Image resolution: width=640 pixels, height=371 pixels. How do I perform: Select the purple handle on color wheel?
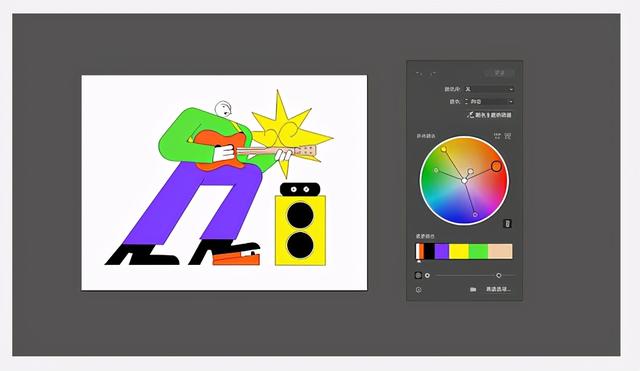point(475,214)
